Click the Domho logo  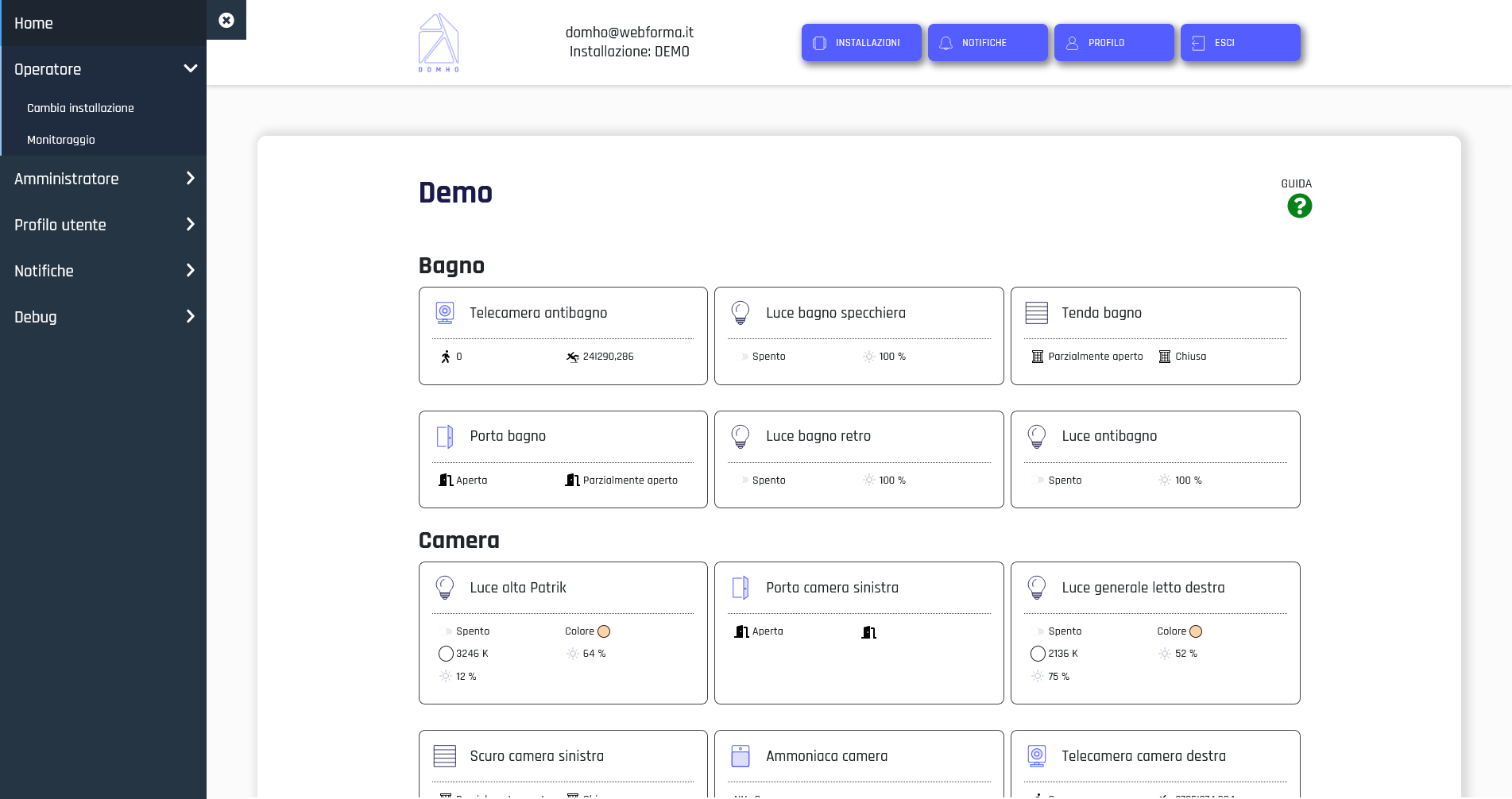[x=439, y=43]
